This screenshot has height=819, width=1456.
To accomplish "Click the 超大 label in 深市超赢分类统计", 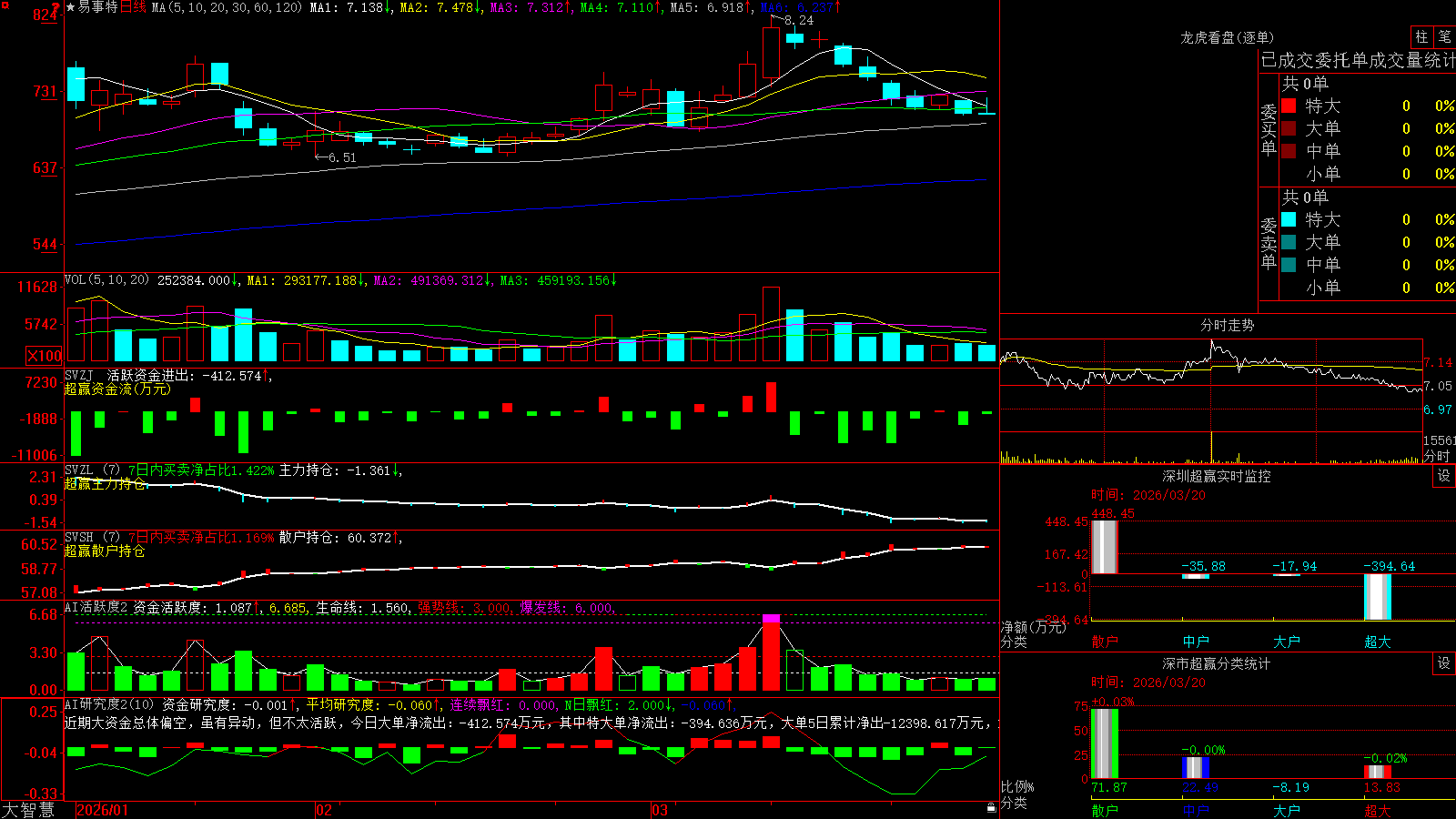I will [1378, 810].
